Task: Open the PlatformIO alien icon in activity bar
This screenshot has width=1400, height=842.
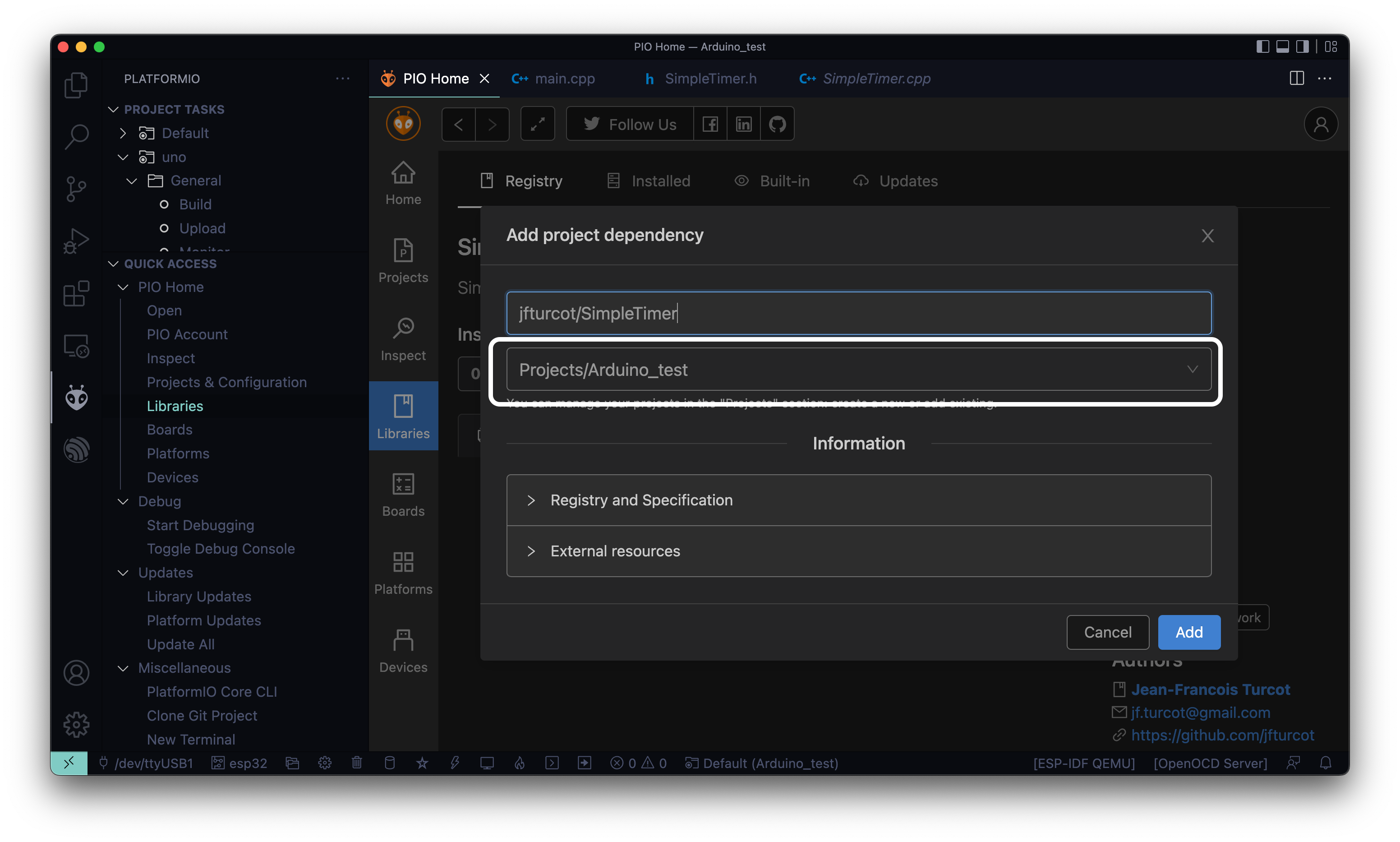Action: [x=76, y=397]
